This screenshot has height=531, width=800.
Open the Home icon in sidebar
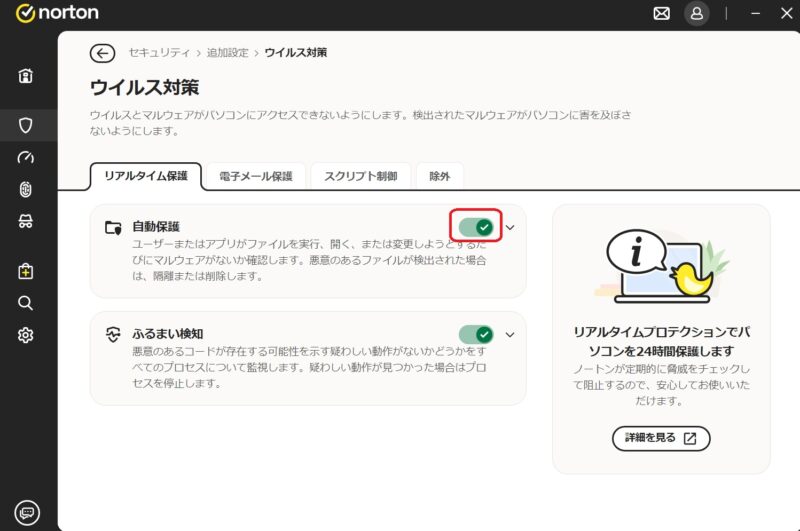[x=26, y=76]
